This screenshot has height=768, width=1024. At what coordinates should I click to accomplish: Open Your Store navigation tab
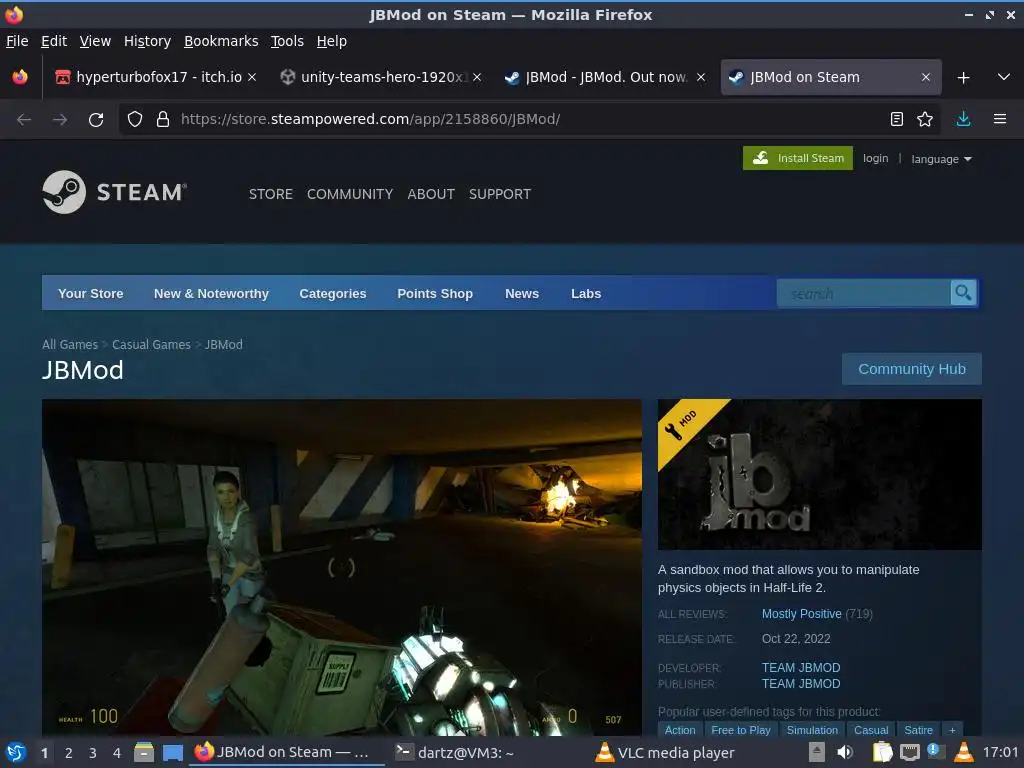(x=91, y=293)
